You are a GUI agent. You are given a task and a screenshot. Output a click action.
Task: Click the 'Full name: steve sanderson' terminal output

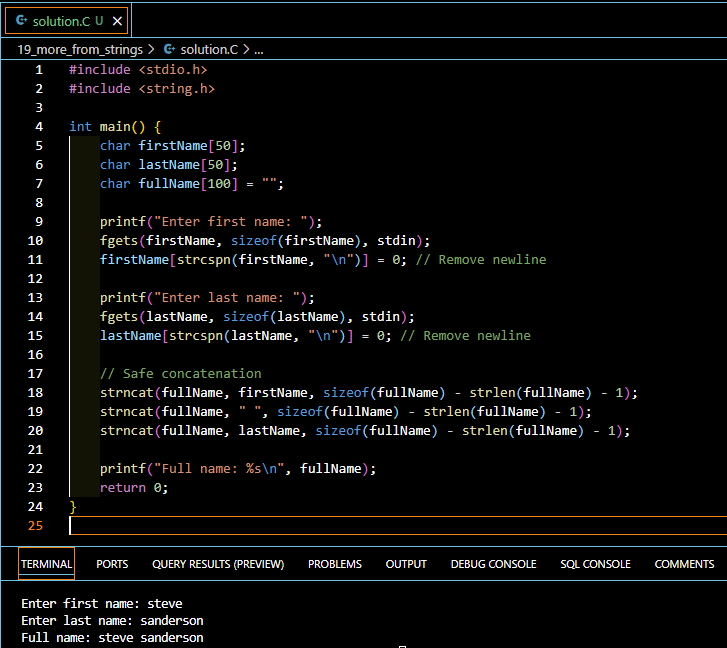pyautogui.click(x=112, y=637)
